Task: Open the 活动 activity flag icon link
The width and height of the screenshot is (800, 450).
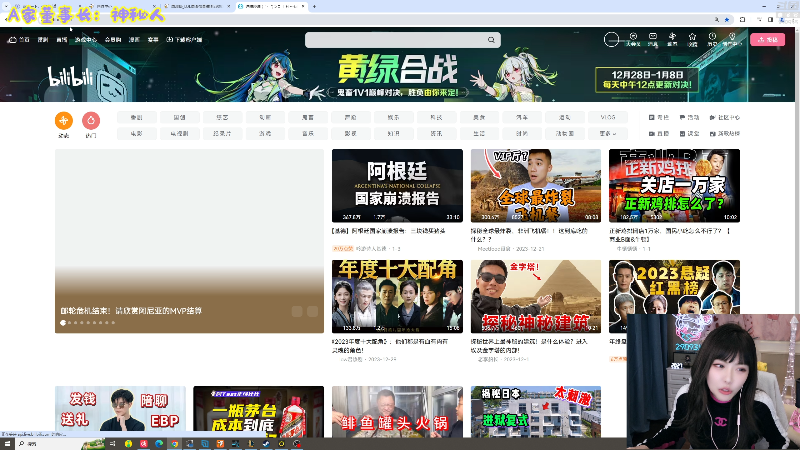Action: point(689,117)
